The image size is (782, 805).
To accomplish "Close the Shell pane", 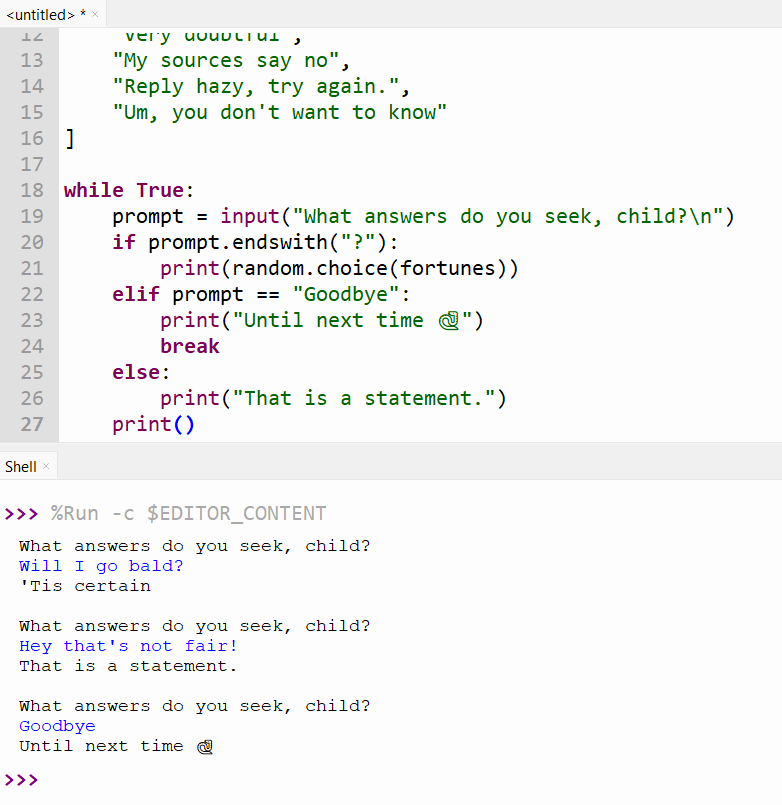I will tap(47, 466).
